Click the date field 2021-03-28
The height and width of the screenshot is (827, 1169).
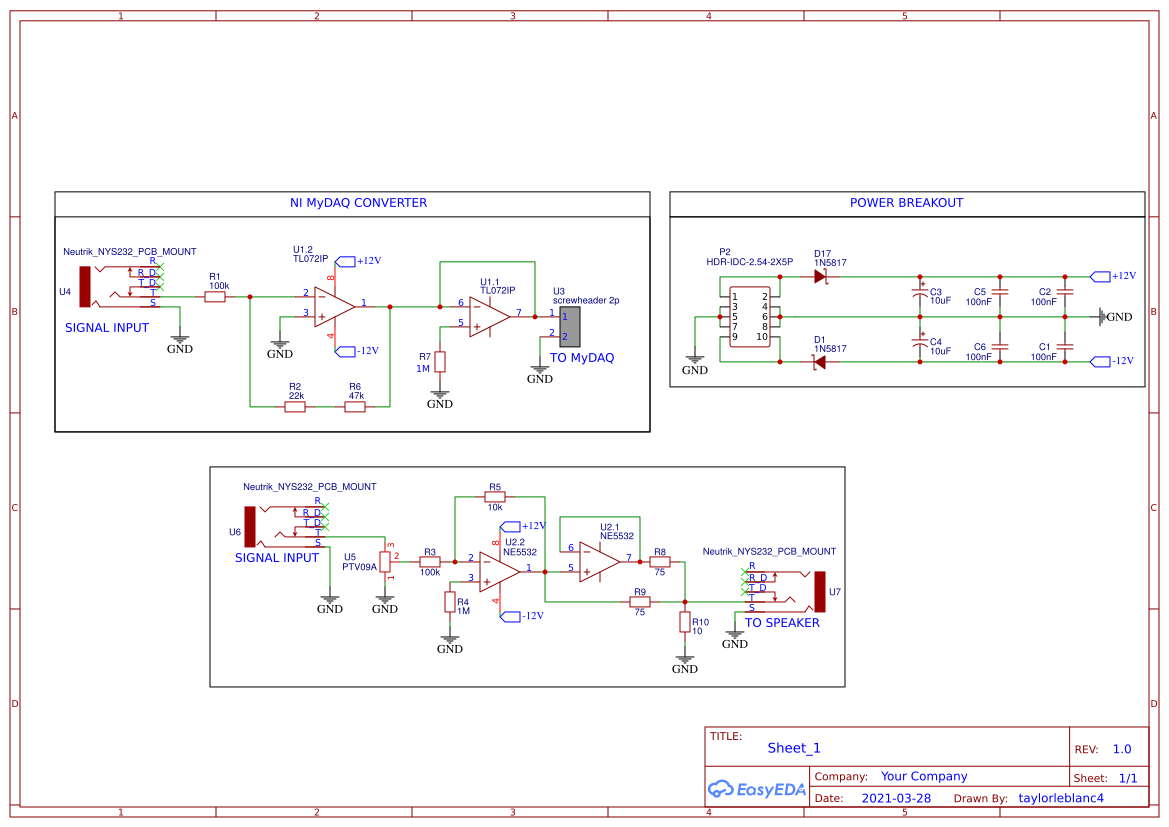[896, 798]
